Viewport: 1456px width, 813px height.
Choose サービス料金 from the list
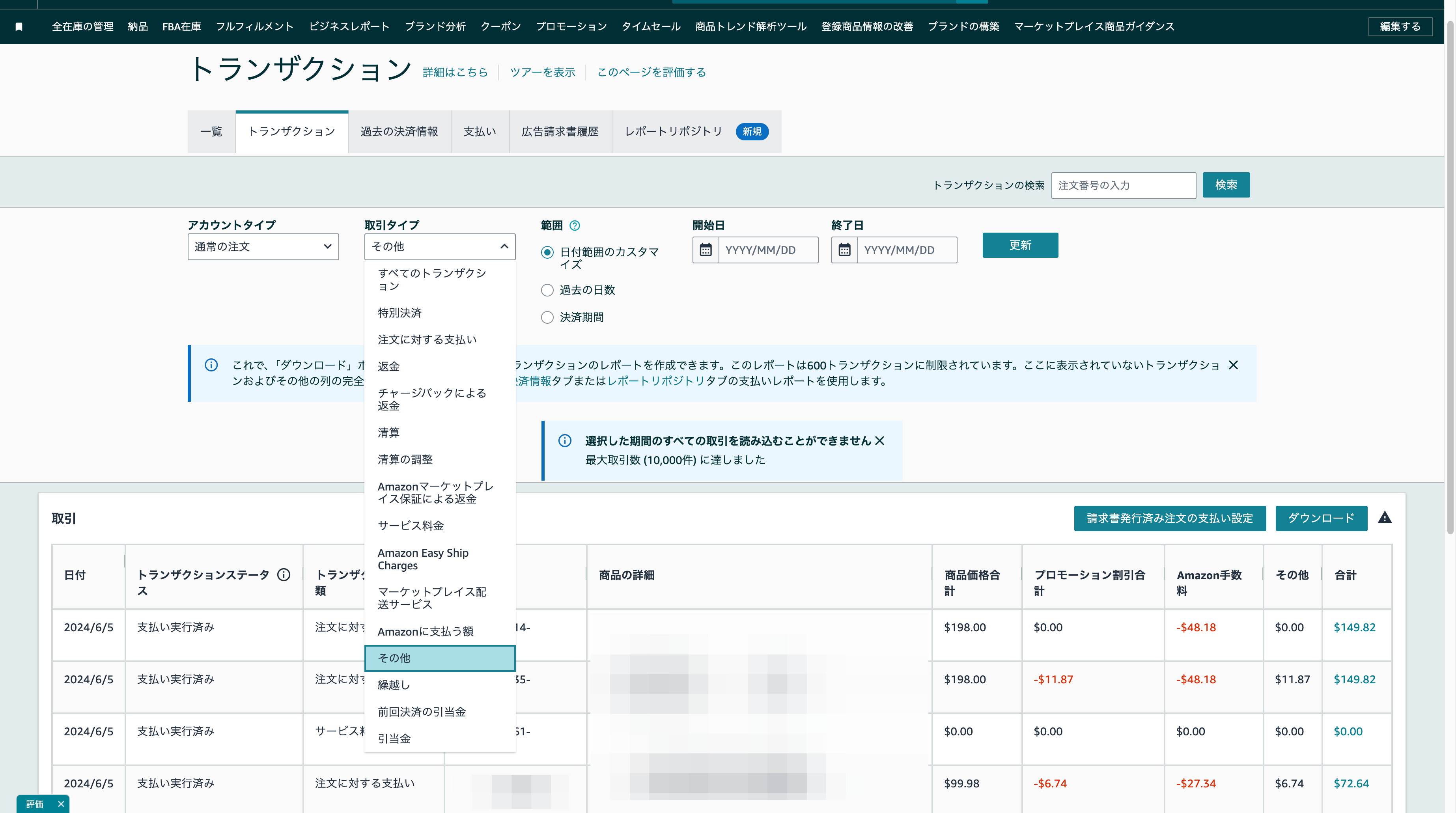440,526
